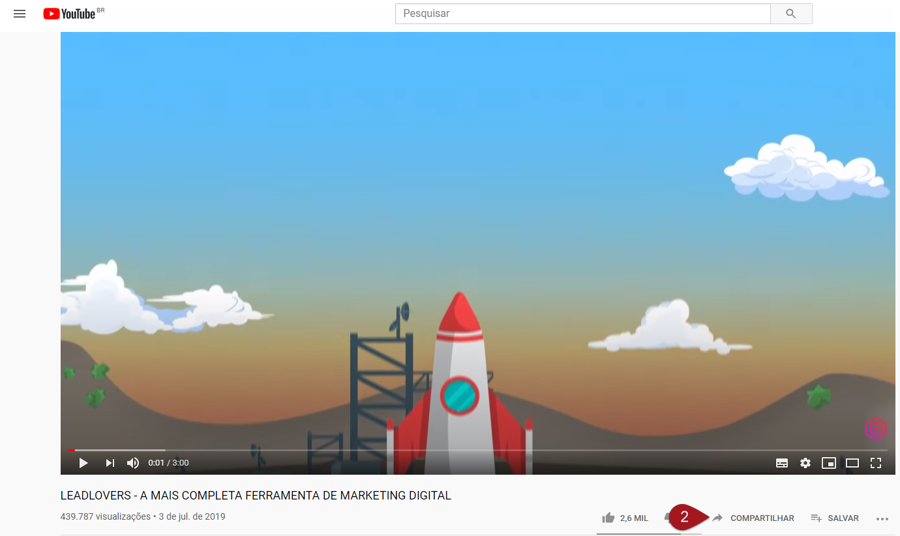Screen dimensions: 900x536
Task: Toggle subtitles/closed captions
Action: pos(782,463)
